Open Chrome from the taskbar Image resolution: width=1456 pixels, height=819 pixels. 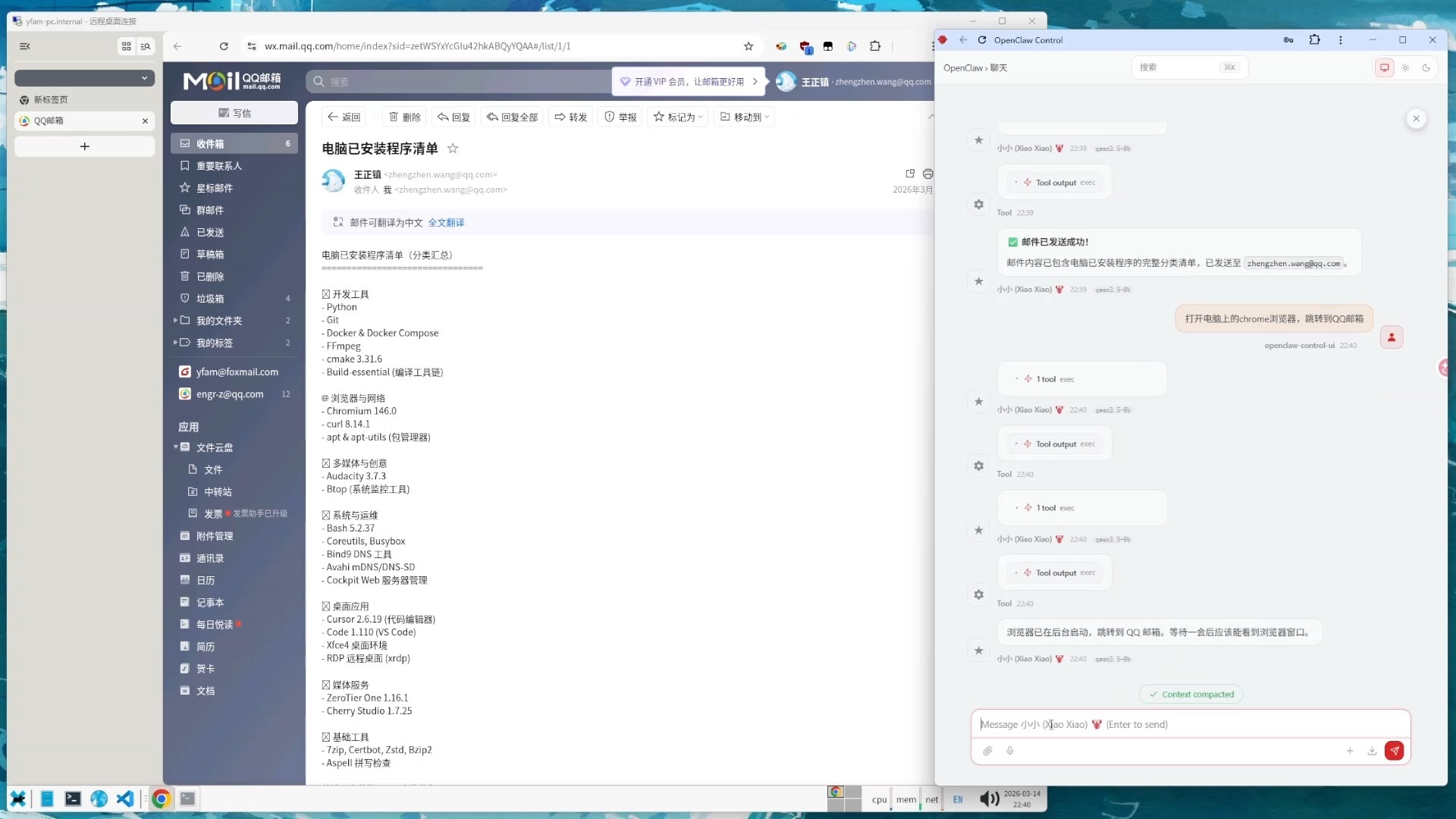click(161, 799)
